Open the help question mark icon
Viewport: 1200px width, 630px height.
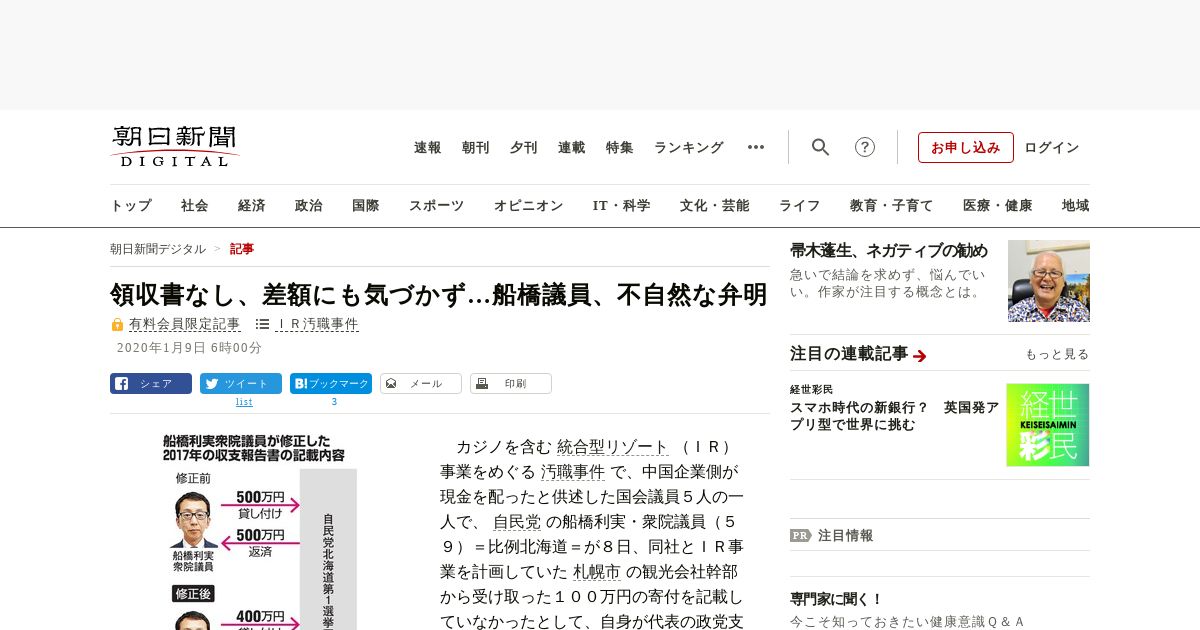pyautogui.click(x=865, y=147)
